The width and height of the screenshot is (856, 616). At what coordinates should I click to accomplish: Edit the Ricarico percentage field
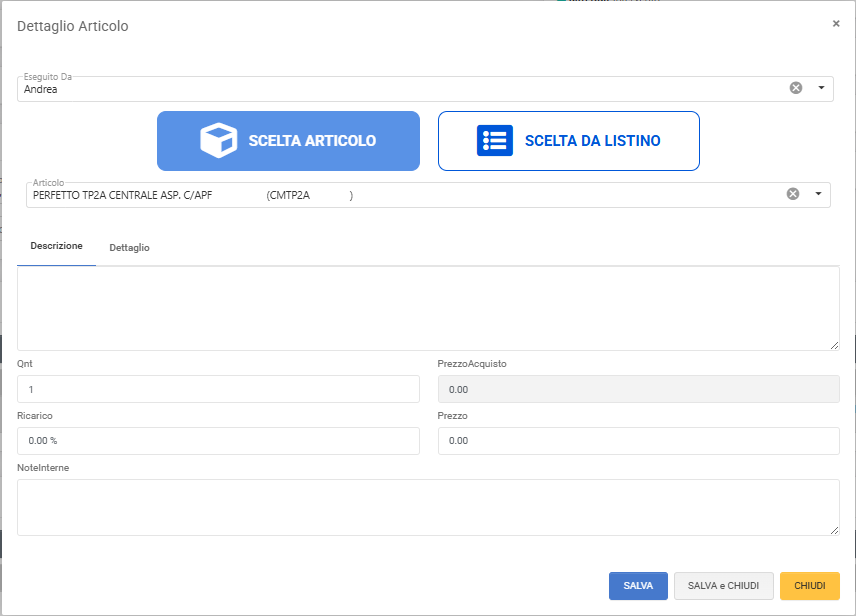coord(218,441)
